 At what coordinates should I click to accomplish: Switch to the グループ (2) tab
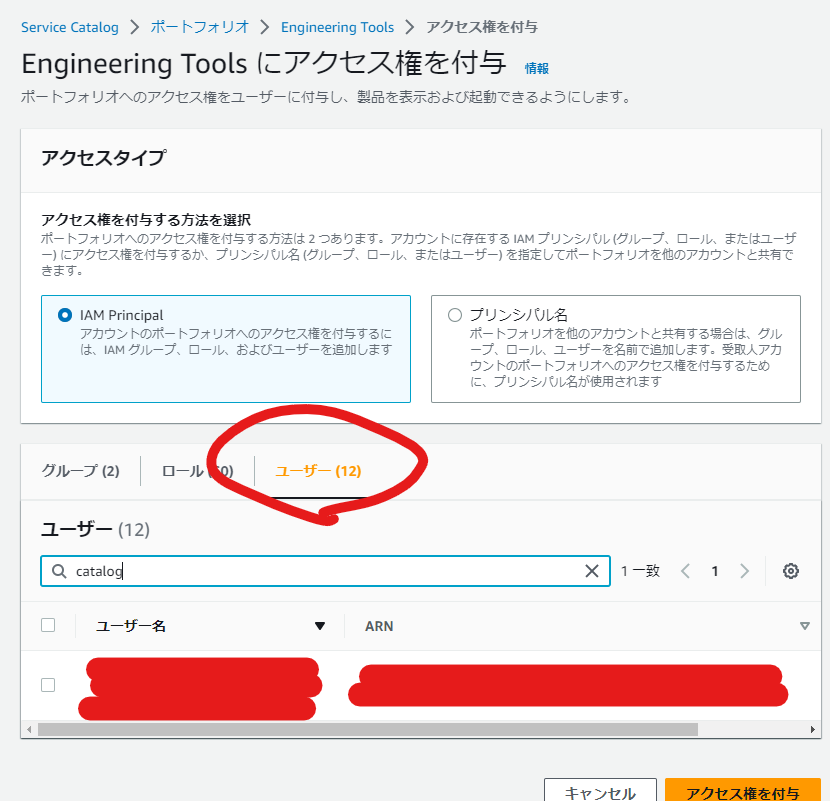click(x=80, y=471)
